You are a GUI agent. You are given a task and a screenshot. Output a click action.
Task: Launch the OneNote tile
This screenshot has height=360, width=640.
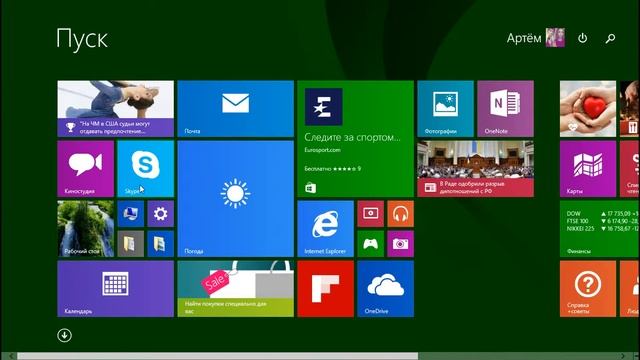[505, 109]
